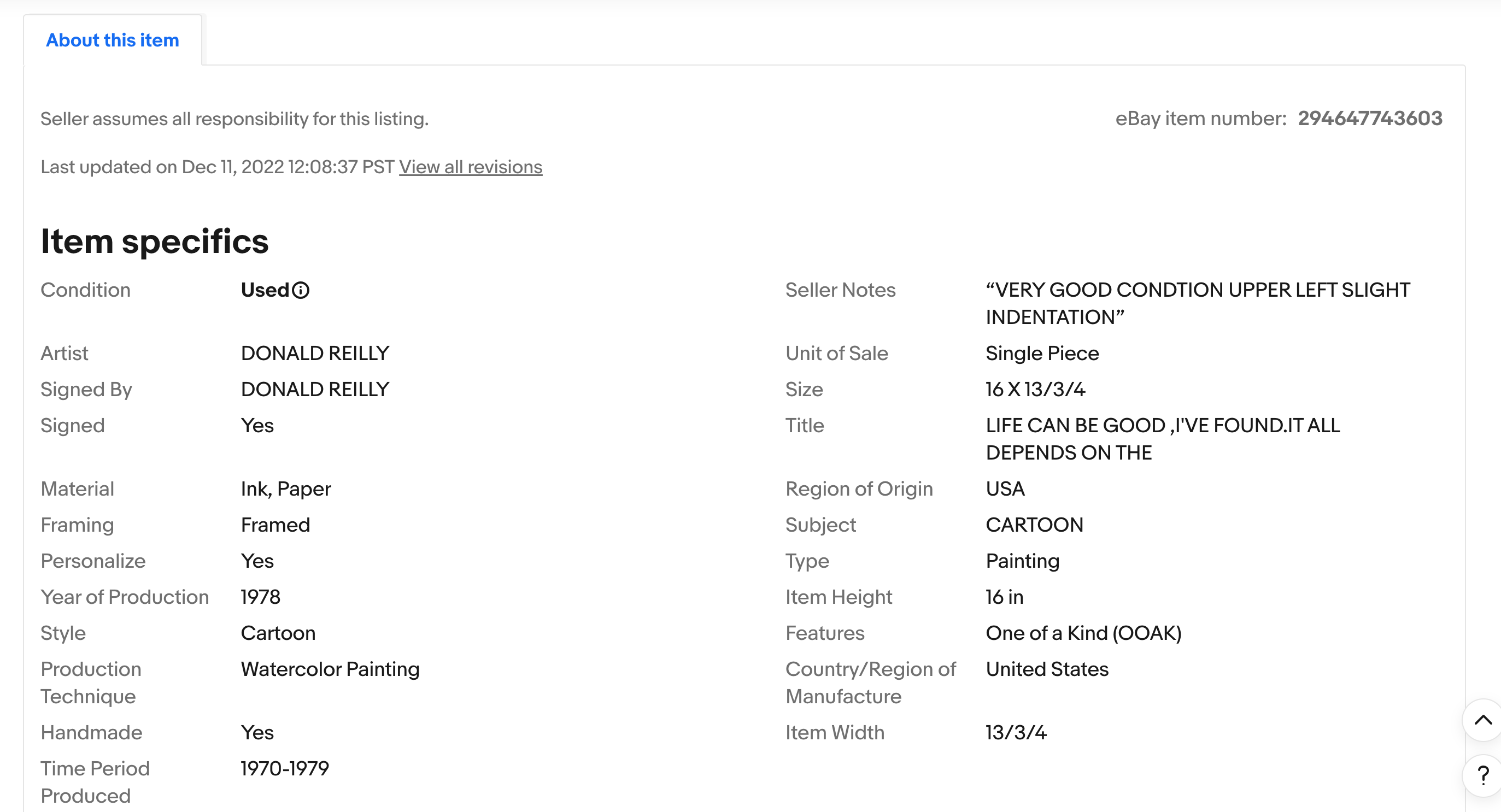Image resolution: width=1501 pixels, height=812 pixels.
Task: Click the Artist value DONALD REILLY
Action: (x=315, y=354)
